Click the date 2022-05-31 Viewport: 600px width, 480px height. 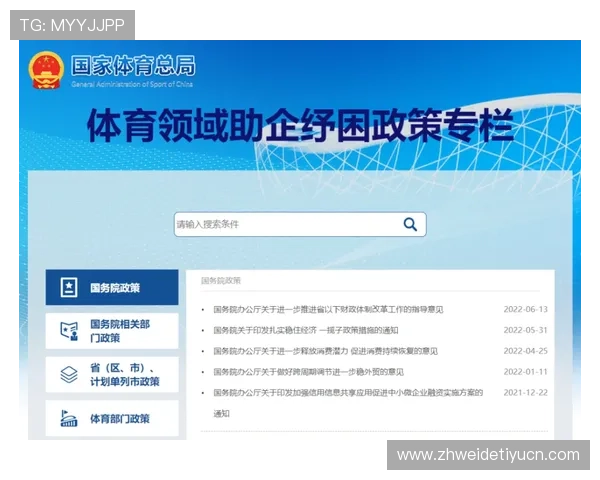525,330
